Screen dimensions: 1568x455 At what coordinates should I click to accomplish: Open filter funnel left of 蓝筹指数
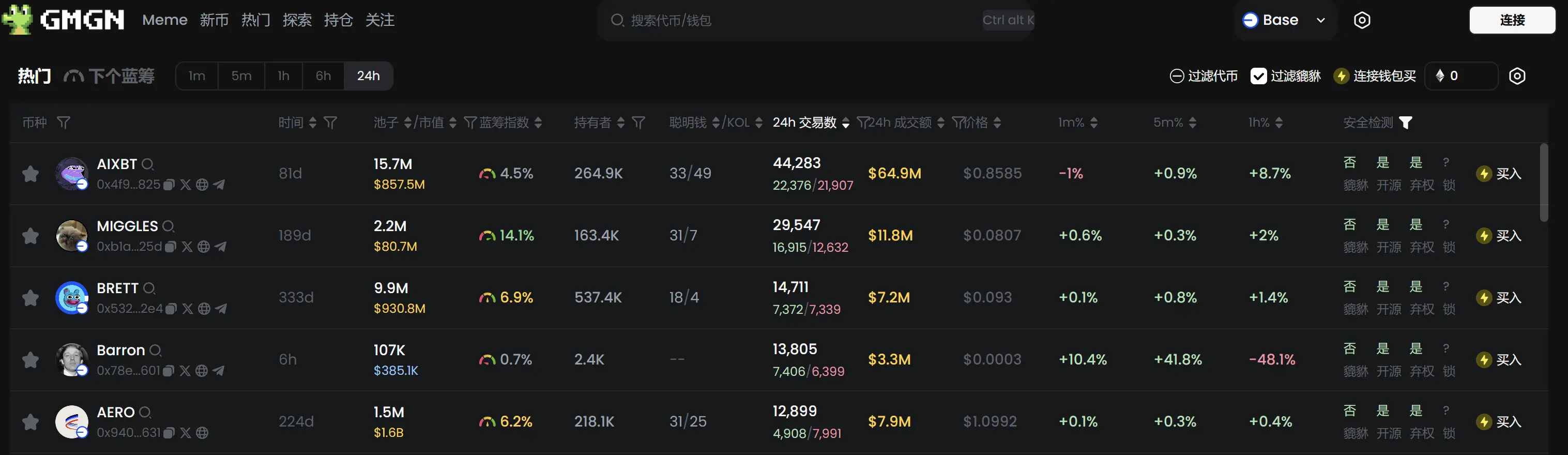click(469, 123)
